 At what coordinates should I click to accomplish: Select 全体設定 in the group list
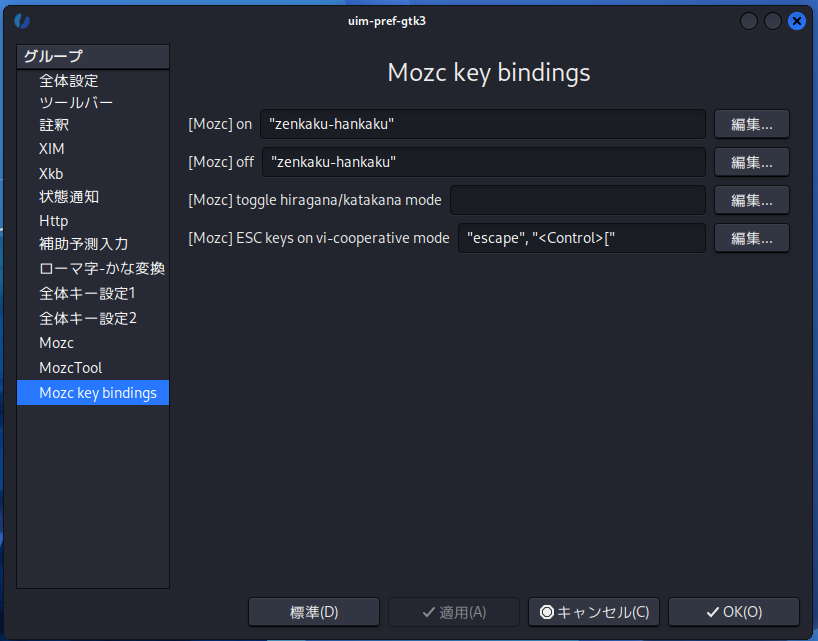(x=93, y=81)
